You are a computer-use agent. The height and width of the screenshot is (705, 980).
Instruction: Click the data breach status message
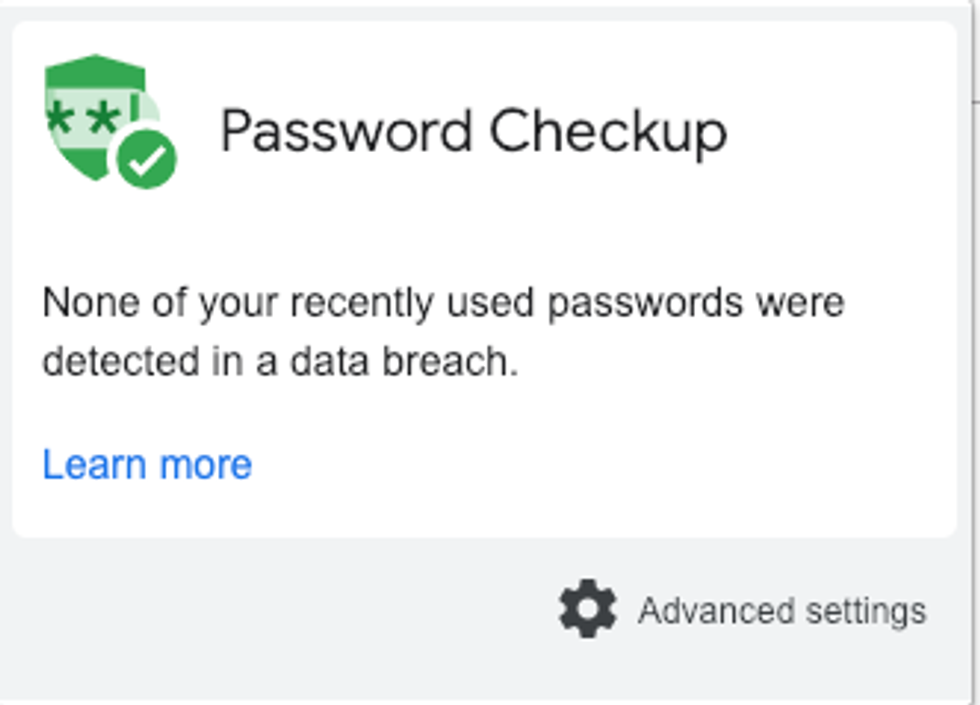click(443, 332)
